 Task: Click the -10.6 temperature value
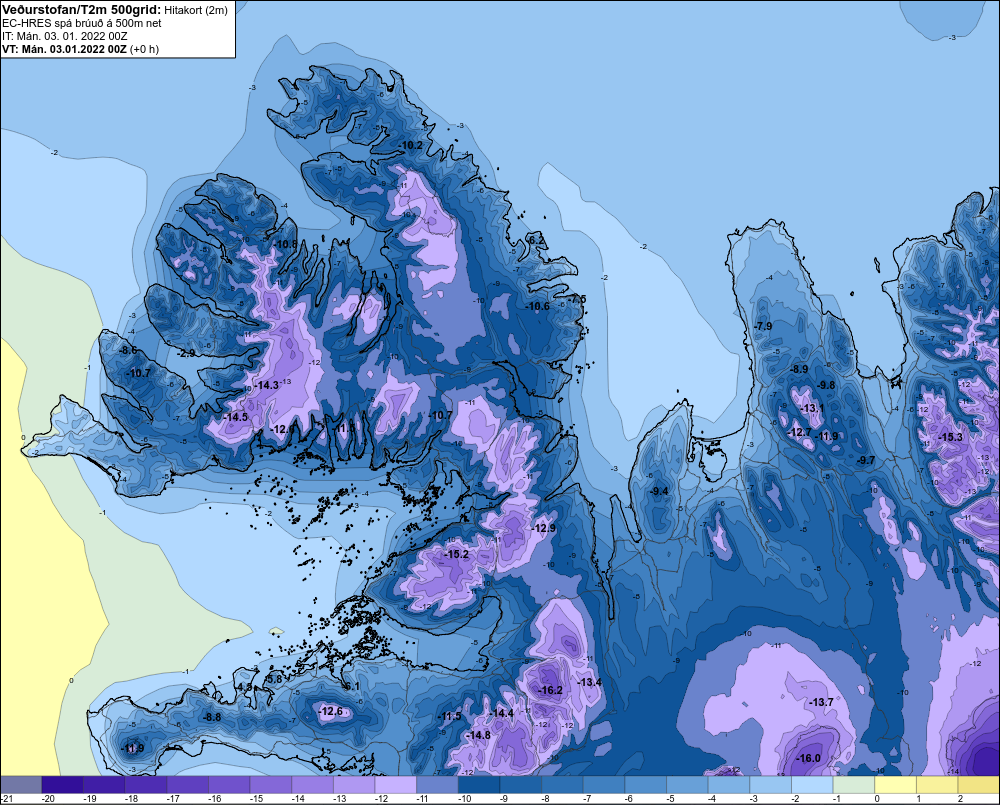tap(537, 306)
